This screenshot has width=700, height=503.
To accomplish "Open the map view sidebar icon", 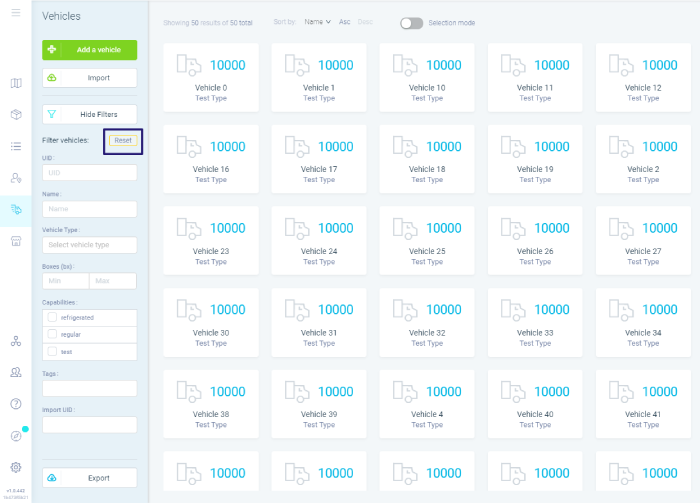I will [x=16, y=83].
